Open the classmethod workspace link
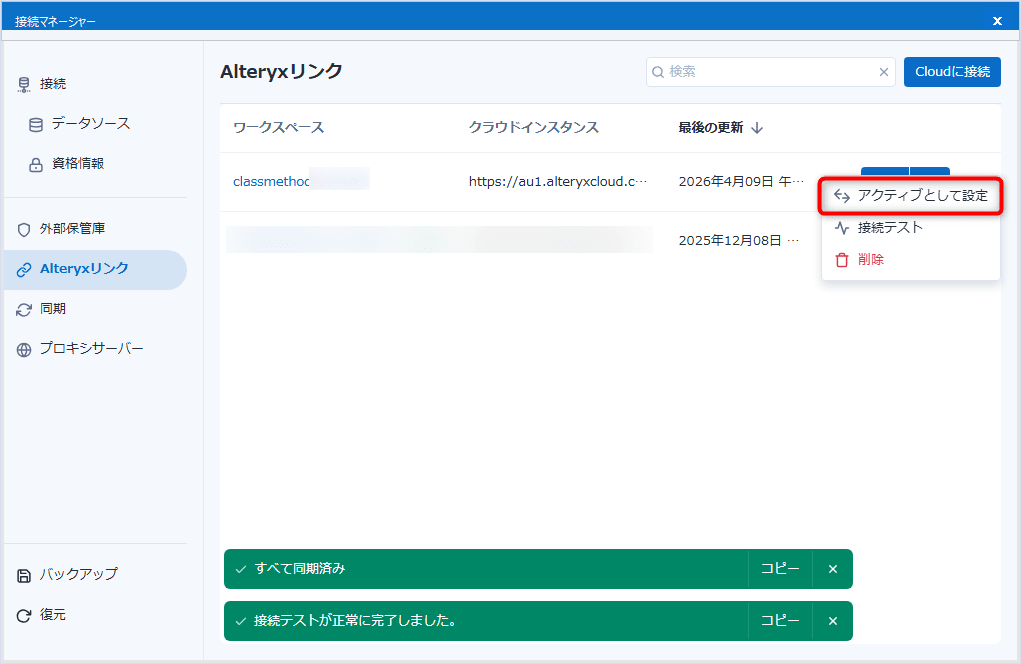 (264, 180)
